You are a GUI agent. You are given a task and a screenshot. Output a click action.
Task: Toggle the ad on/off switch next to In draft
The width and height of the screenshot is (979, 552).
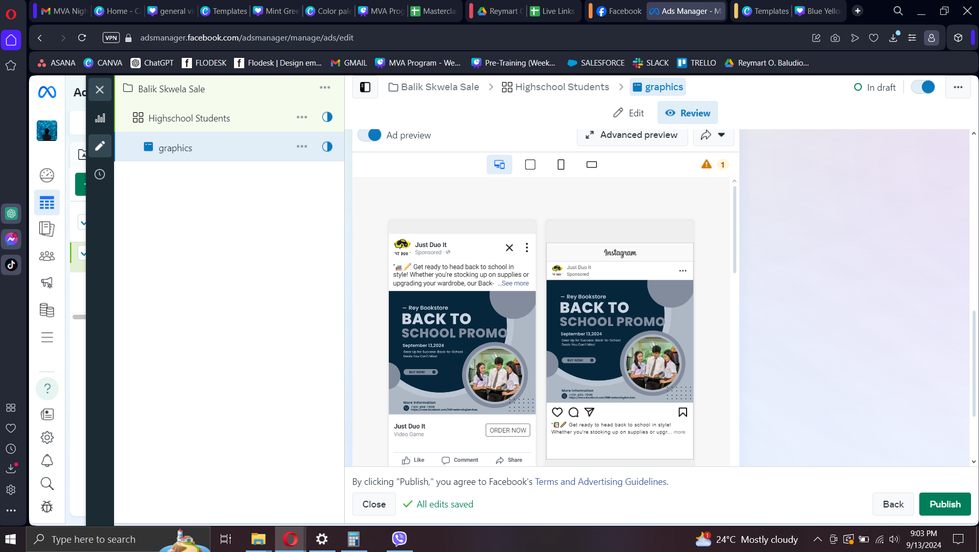pyautogui.click(x=923, y=87)
